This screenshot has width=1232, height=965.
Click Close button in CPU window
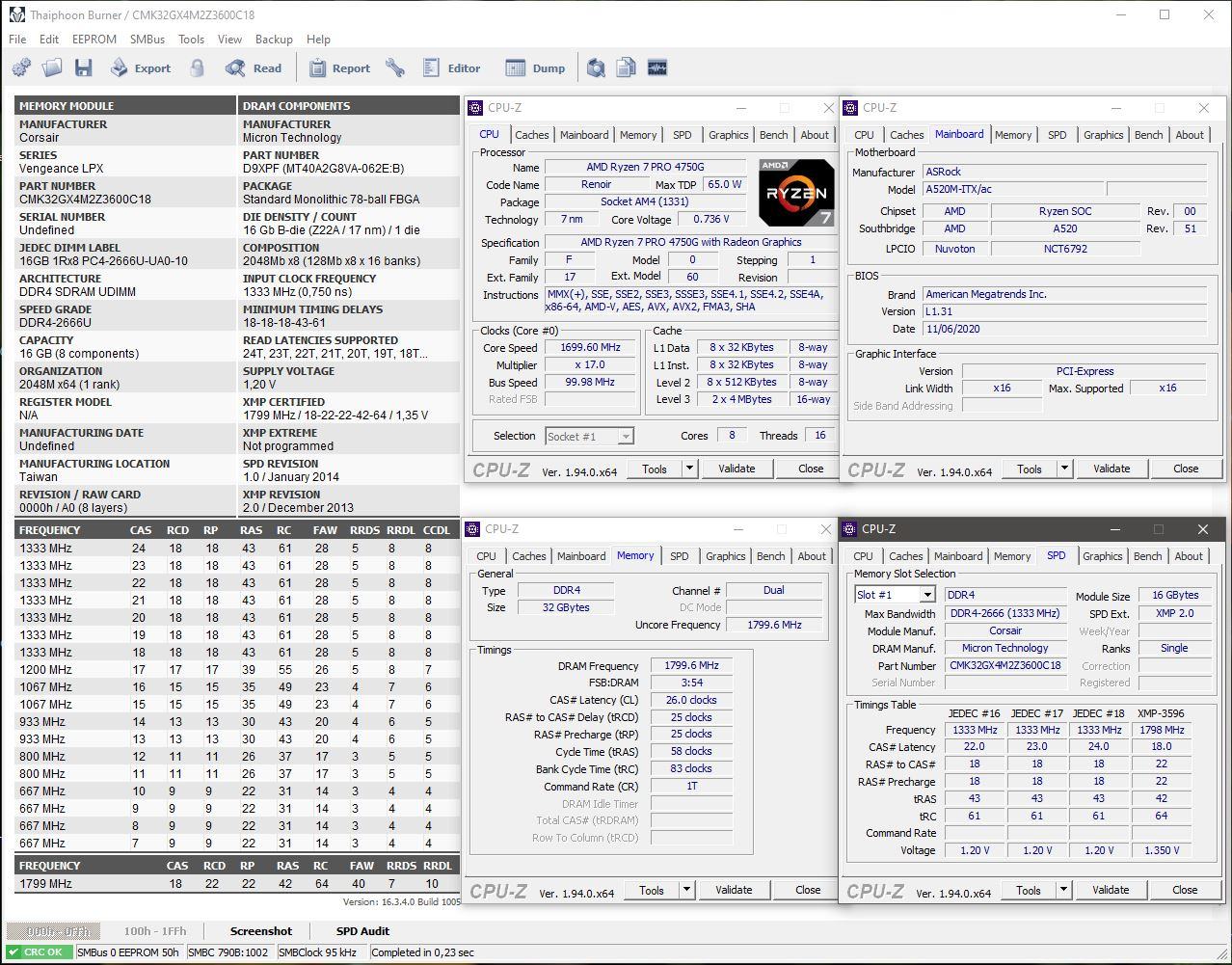[811, 469]
